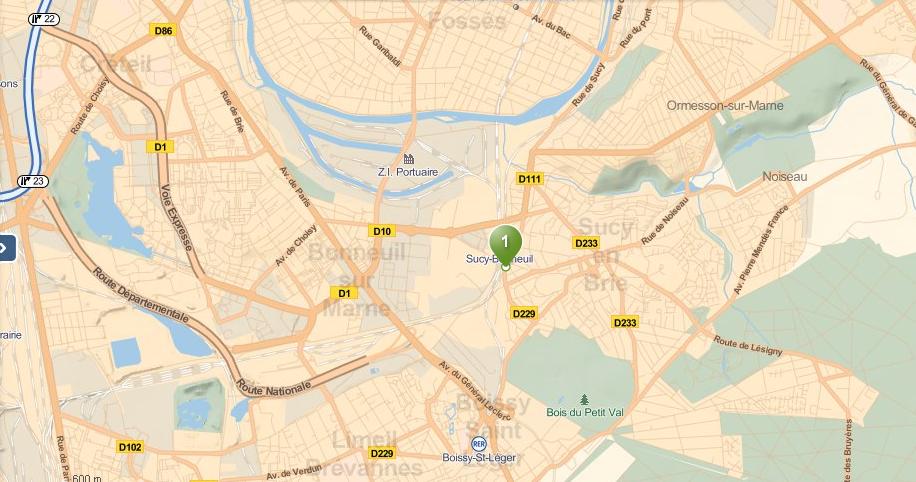Image resolution: width=916 pixels, height=482 pixels.
Task: Click the RER station icon at Boissy-St-Léger
Action: tap(478, 444)
